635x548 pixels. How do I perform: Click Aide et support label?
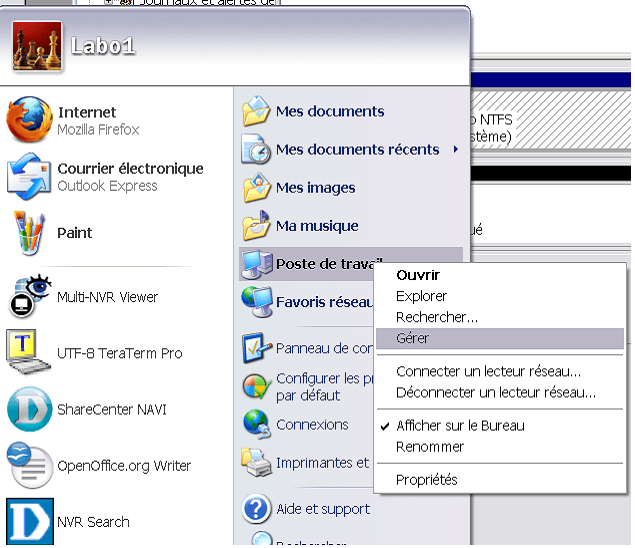pyautogui.click(x=323, y=509)
